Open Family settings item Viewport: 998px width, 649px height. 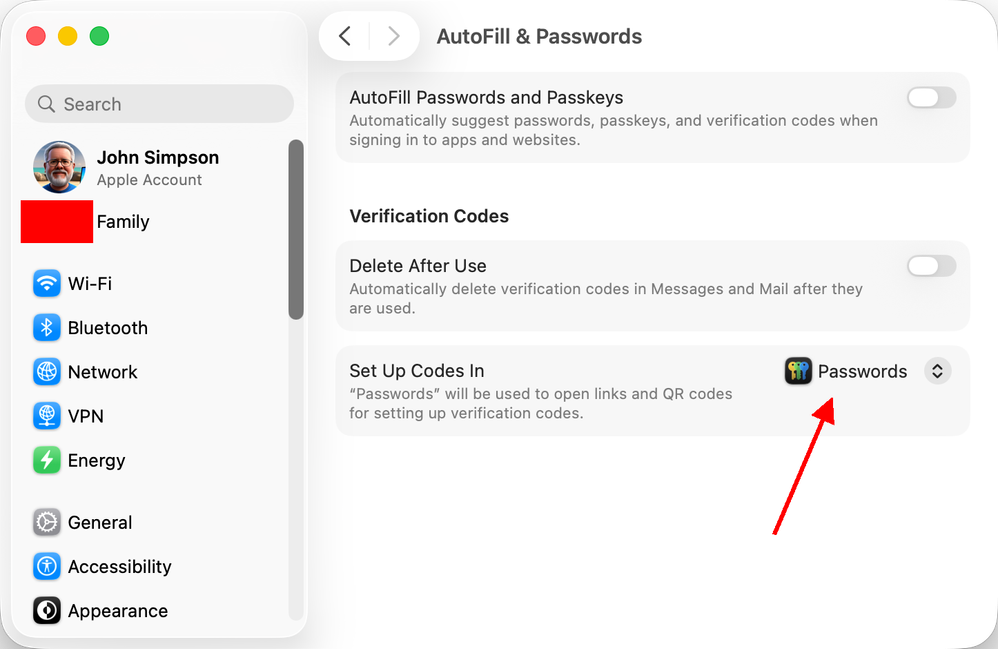point(123,222)
